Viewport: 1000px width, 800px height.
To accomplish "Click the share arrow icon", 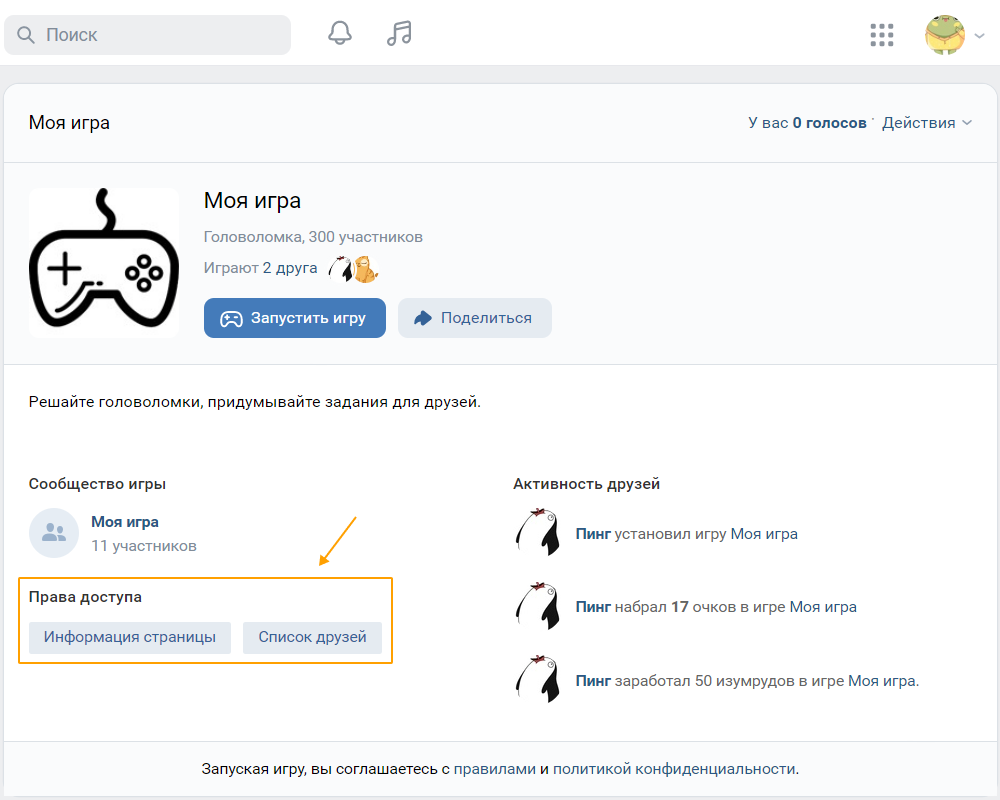I will pos(423,318).
